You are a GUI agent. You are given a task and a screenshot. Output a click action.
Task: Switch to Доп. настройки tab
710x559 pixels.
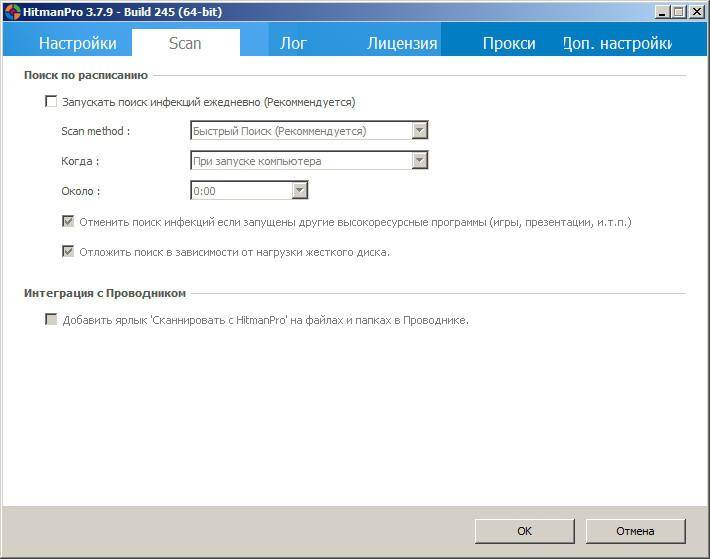tap(617, 43)
